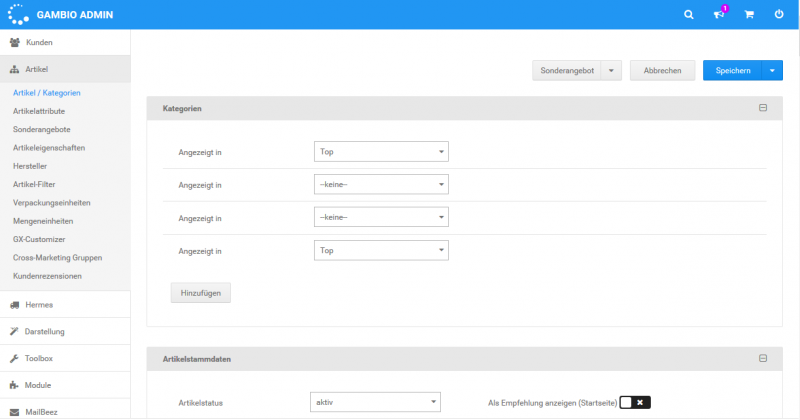Expand the Speichern button dropdown arrow
The height and width of the screenshot is (420, 800).
click(x=772, y=71)
